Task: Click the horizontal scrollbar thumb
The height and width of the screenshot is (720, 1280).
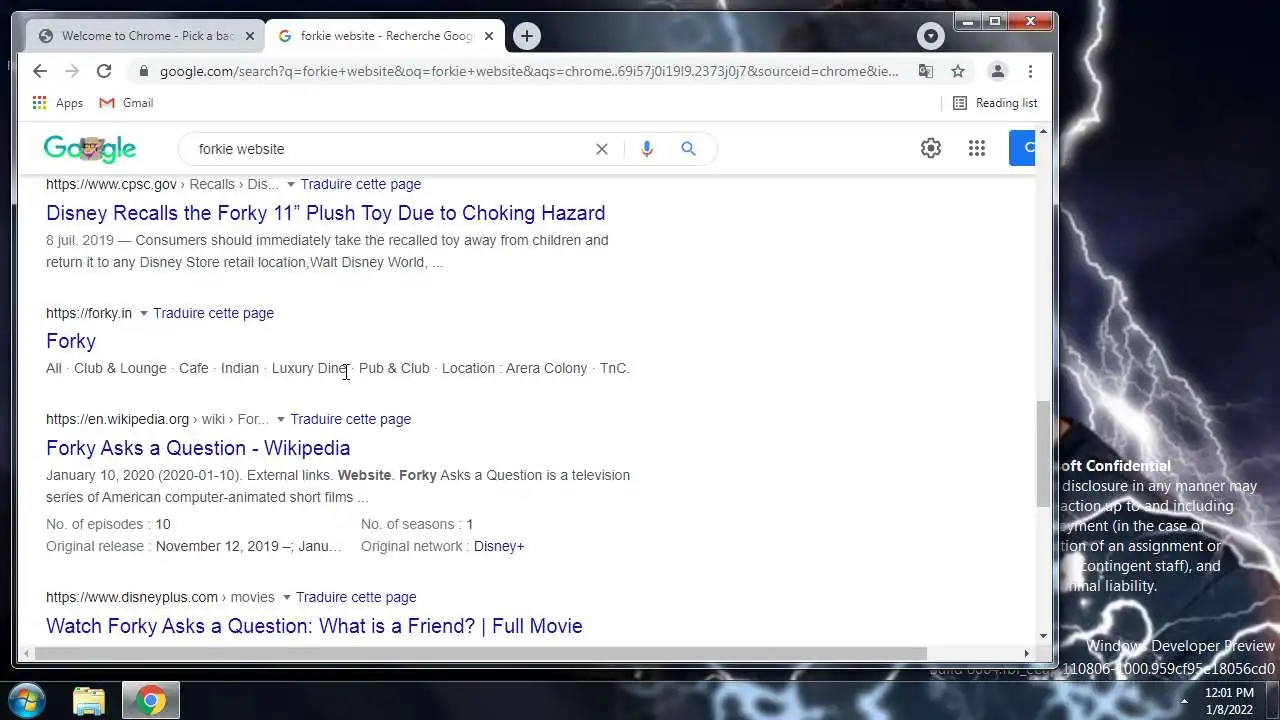Action: [x=480, y=654]
